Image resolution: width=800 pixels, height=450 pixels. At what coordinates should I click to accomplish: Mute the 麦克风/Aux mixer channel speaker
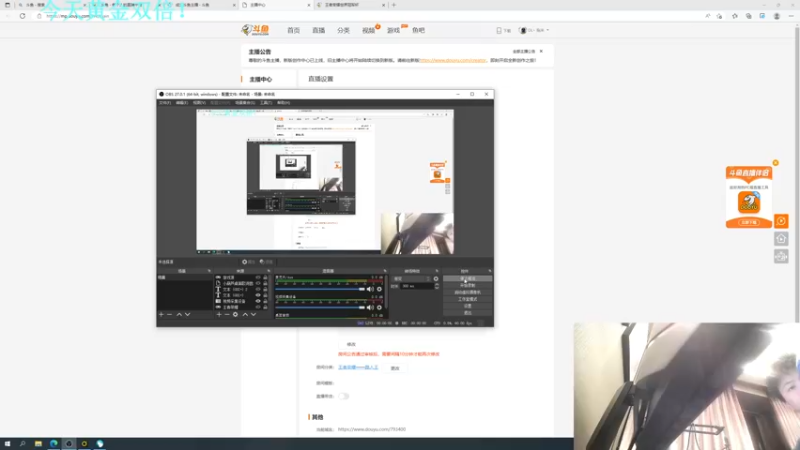[370, 289]
